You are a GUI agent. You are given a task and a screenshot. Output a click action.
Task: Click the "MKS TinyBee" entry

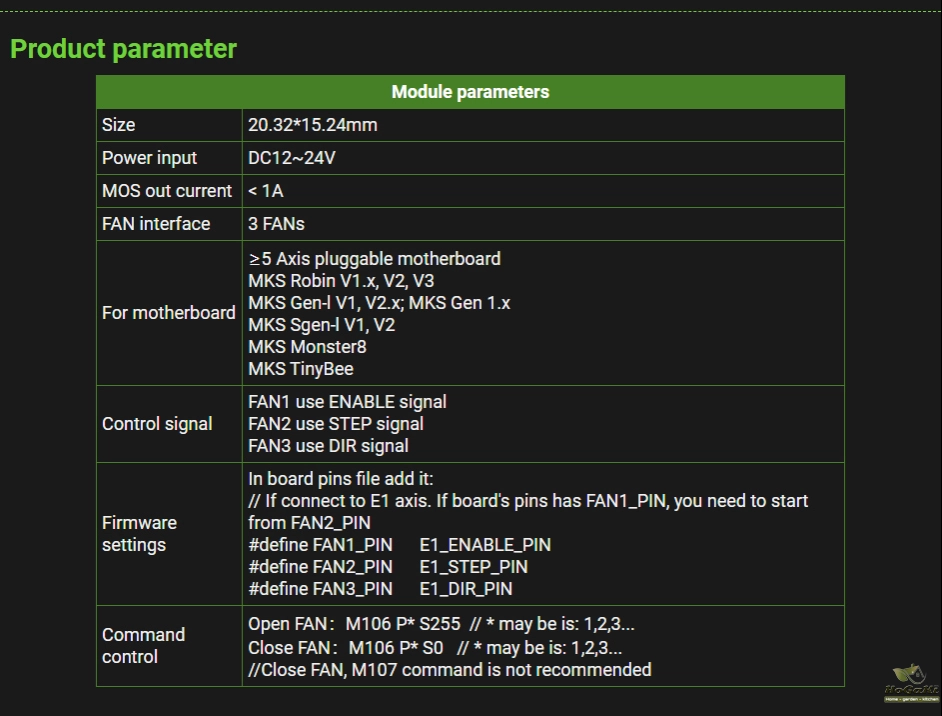[x=301, y=369]
